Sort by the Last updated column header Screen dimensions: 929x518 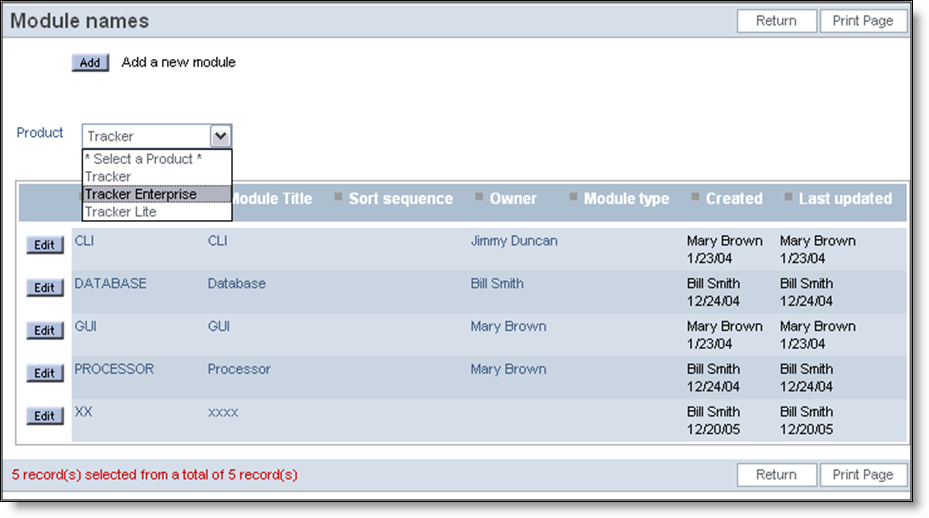coord(845,199)
